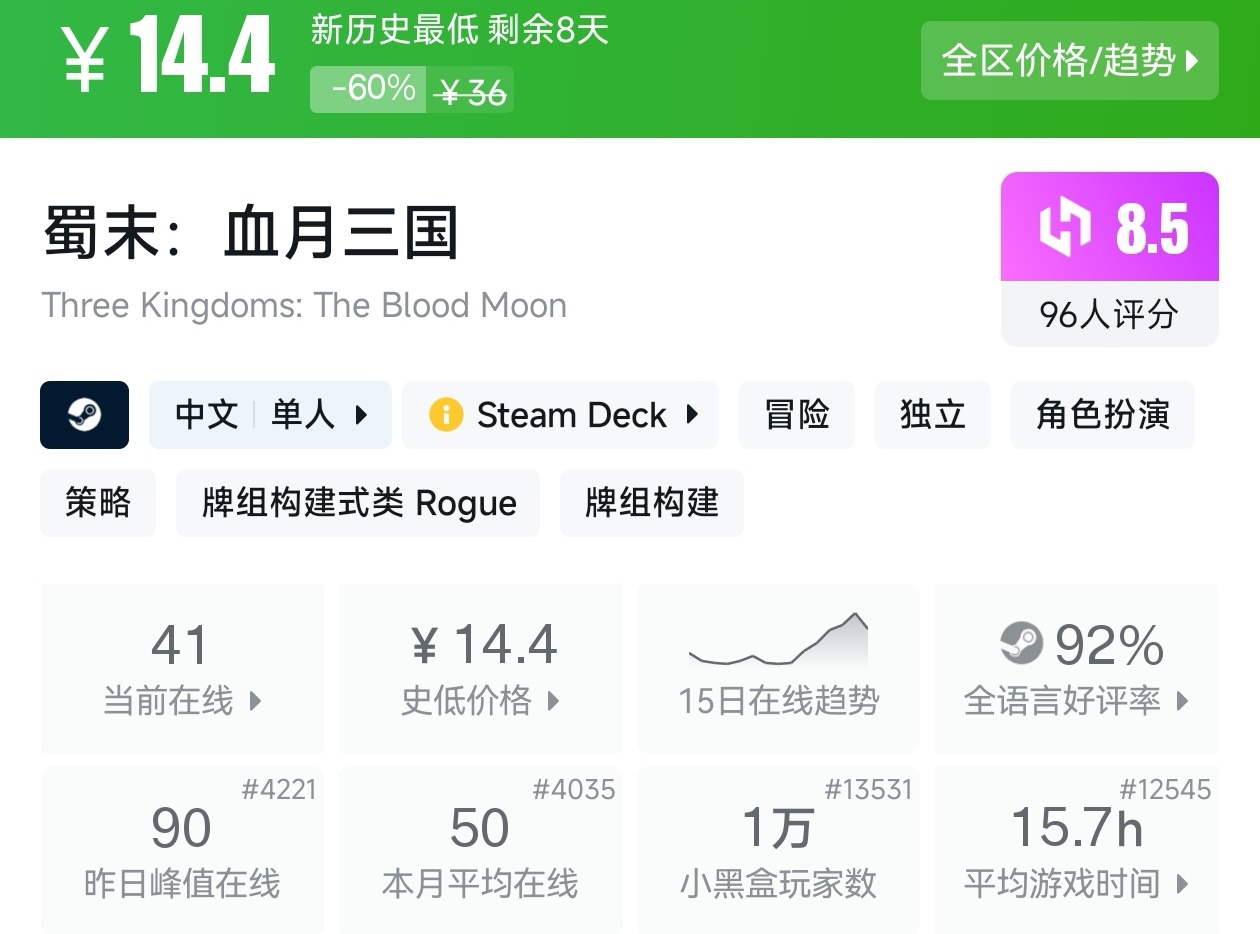The width and height of the screenshot is (1260, 934).
Task: Select the 策略 strategy tag
Action: [98, 503]
